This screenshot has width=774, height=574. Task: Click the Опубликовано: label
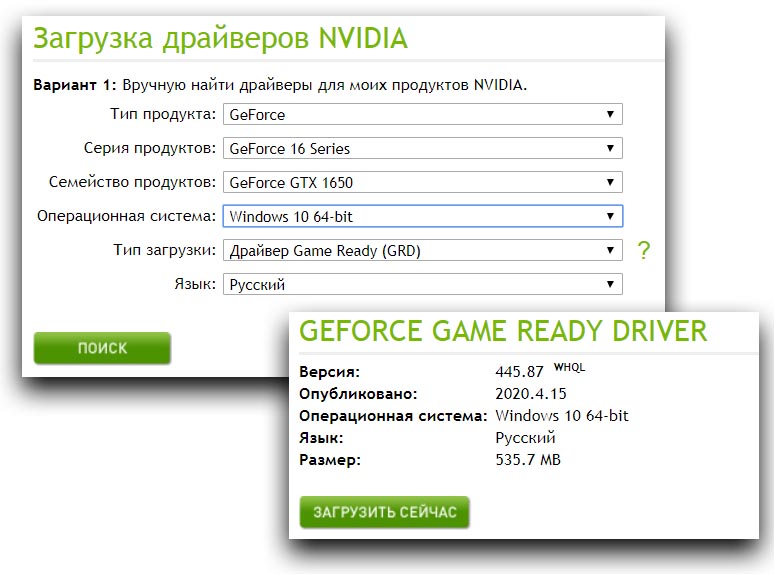358,394
